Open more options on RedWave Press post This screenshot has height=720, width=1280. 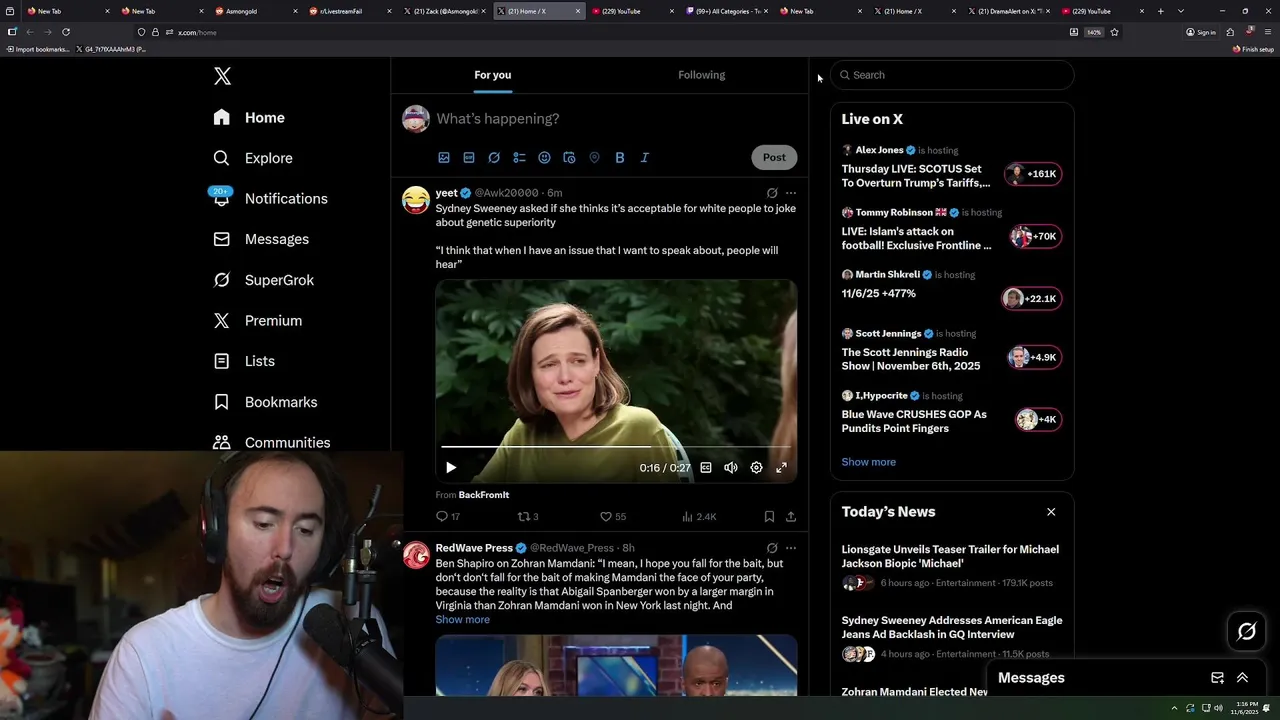pos(791,548)
